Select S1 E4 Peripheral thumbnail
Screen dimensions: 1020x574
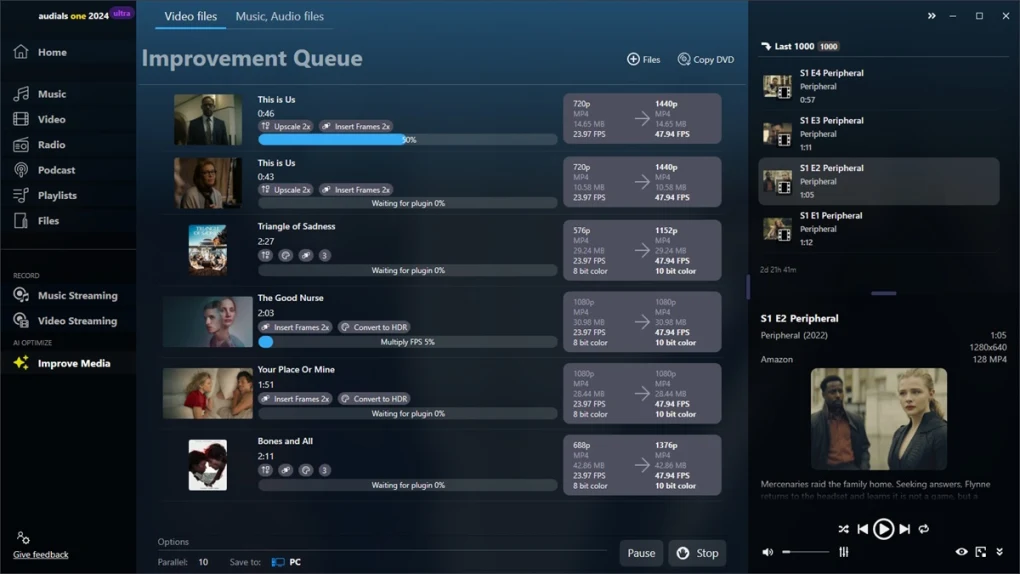pyautogui.click(x=777, y=87)
